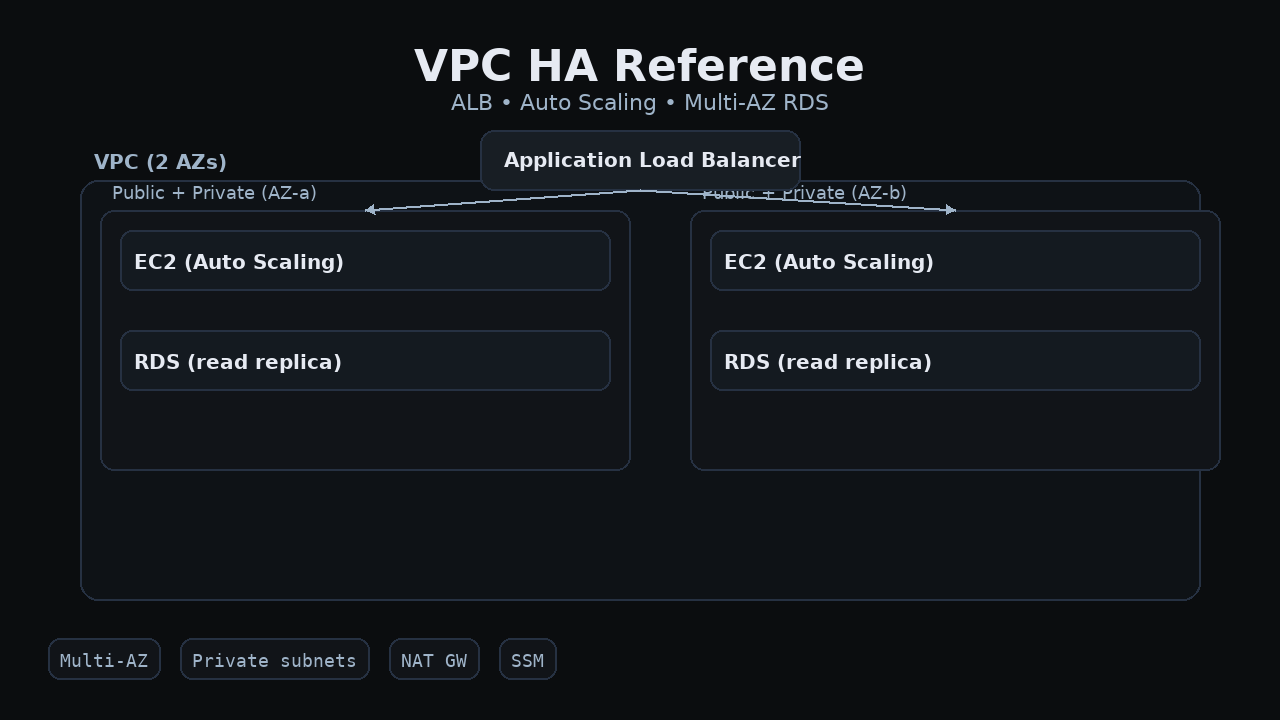Click the VPC HA Reference title
Screen dimensions: 1280x720
[639, 67]
